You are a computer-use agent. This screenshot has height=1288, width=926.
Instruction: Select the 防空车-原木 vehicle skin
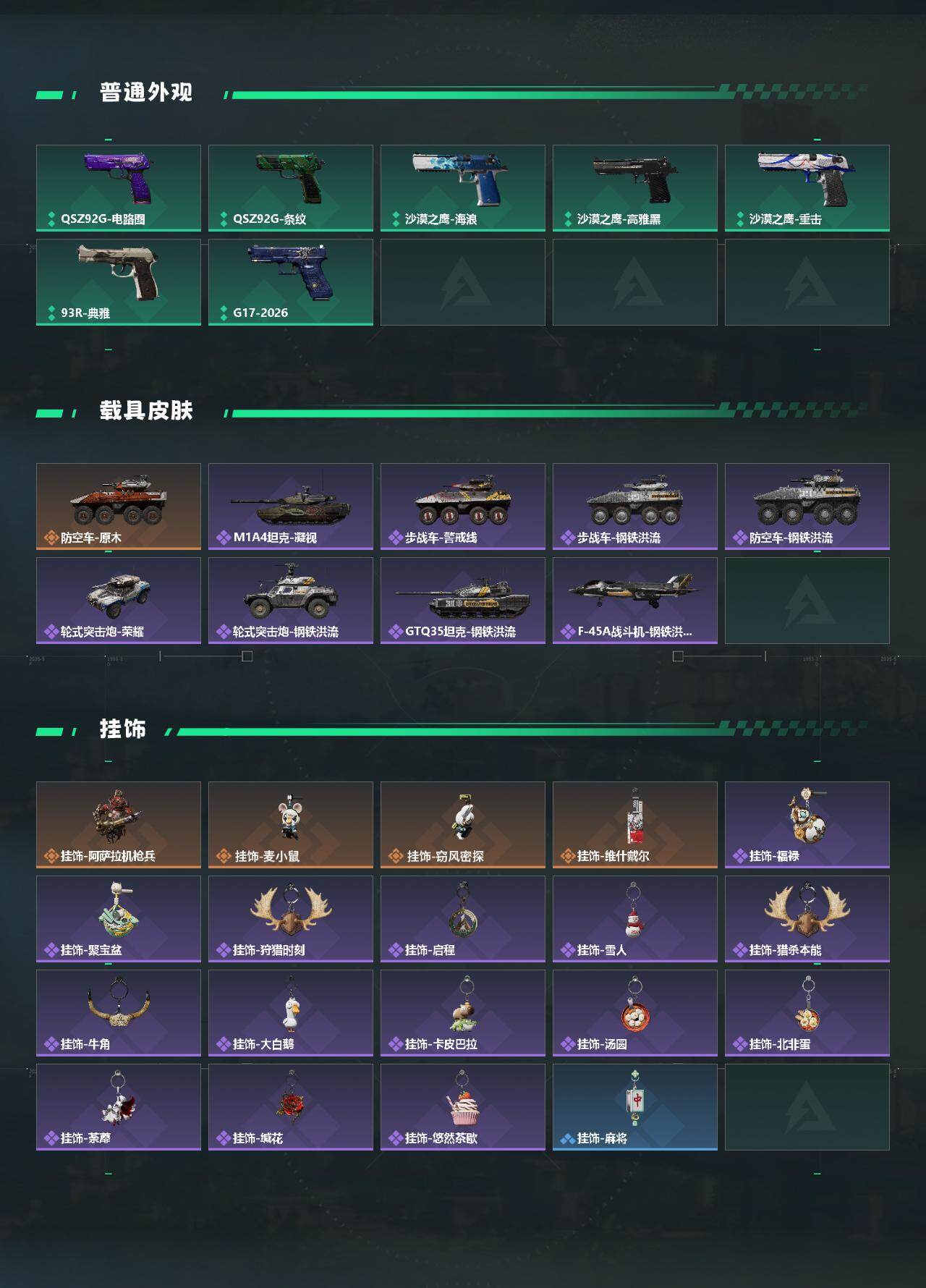pos(119,507)
